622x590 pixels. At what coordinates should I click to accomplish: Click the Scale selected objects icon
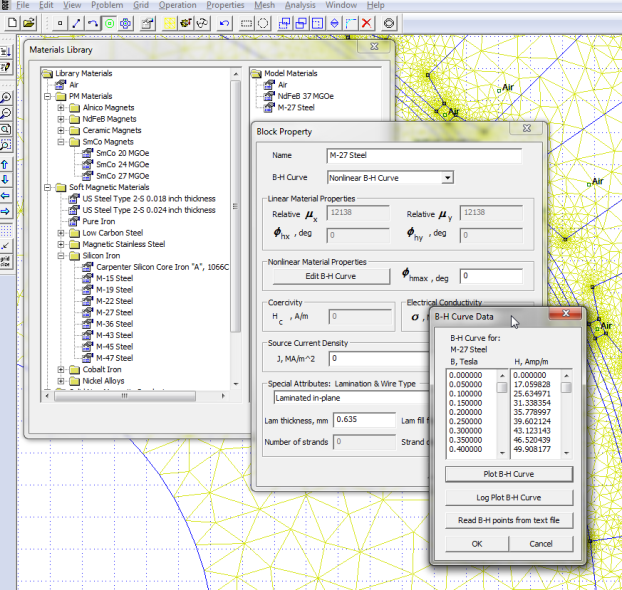[x=317, y=23]
